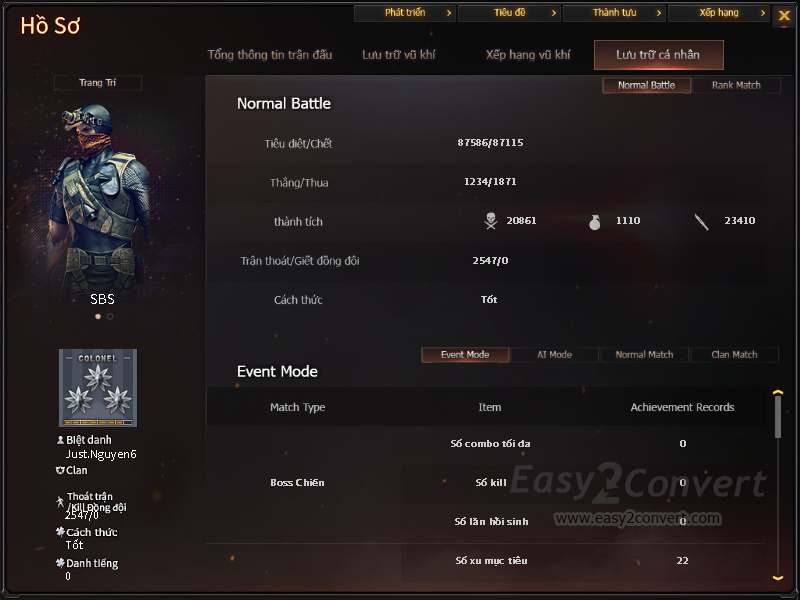Click the Colonel rank badge
This screenshot has width=800, height=600.
[x=98, y=388]
